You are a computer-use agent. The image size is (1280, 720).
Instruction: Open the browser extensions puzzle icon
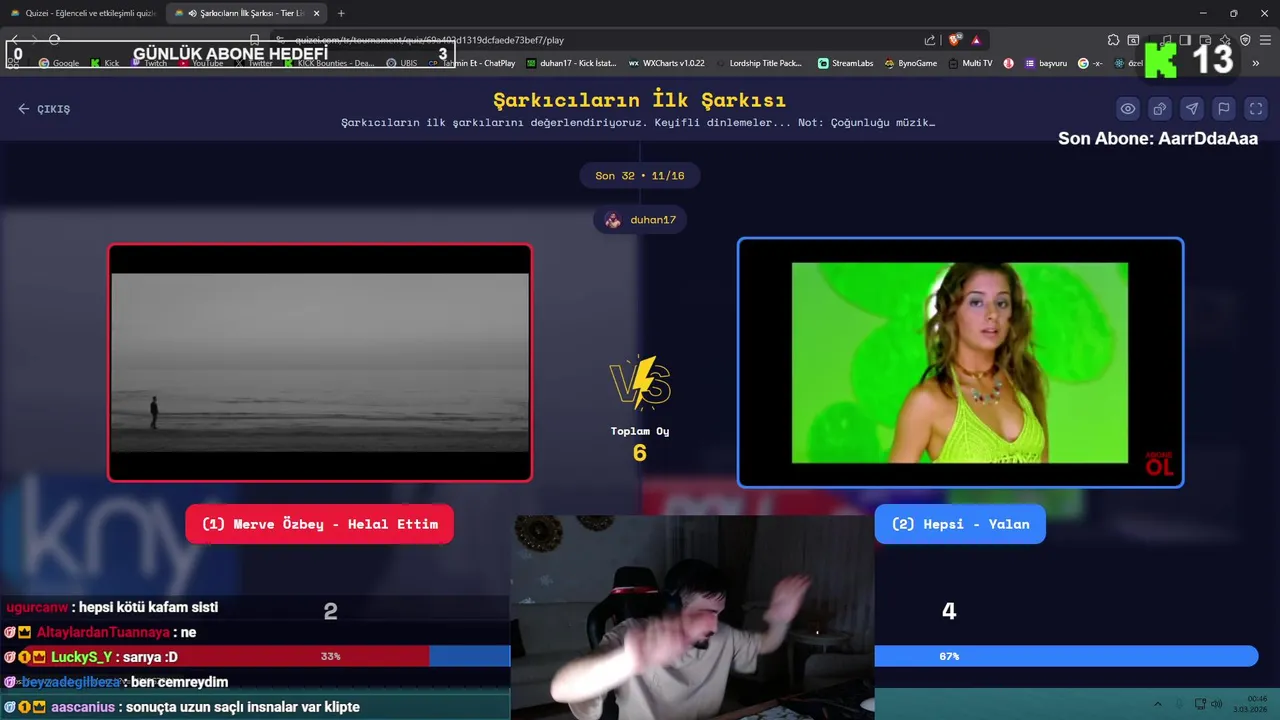pyautogui.click(x=1113, y=40)
